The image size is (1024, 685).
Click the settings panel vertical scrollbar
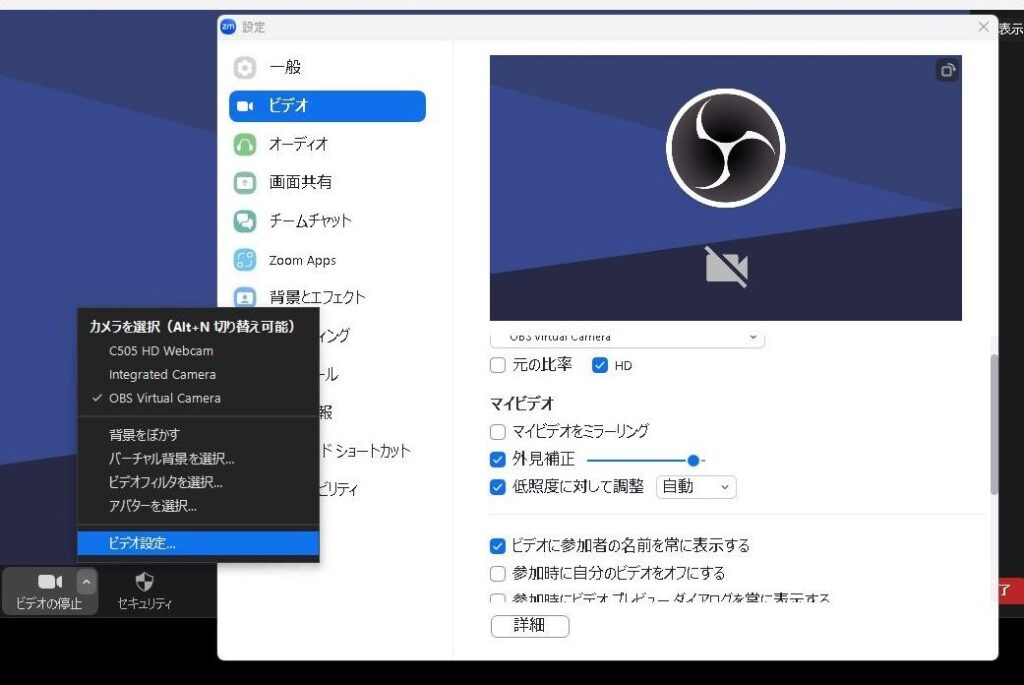[994, 424]
